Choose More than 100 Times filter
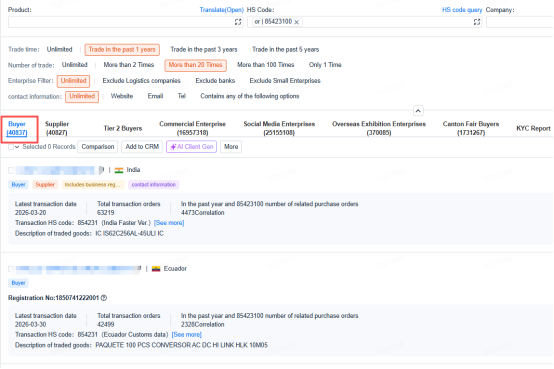Viewport: 554px width, 369px height. [x=265, y=65]
